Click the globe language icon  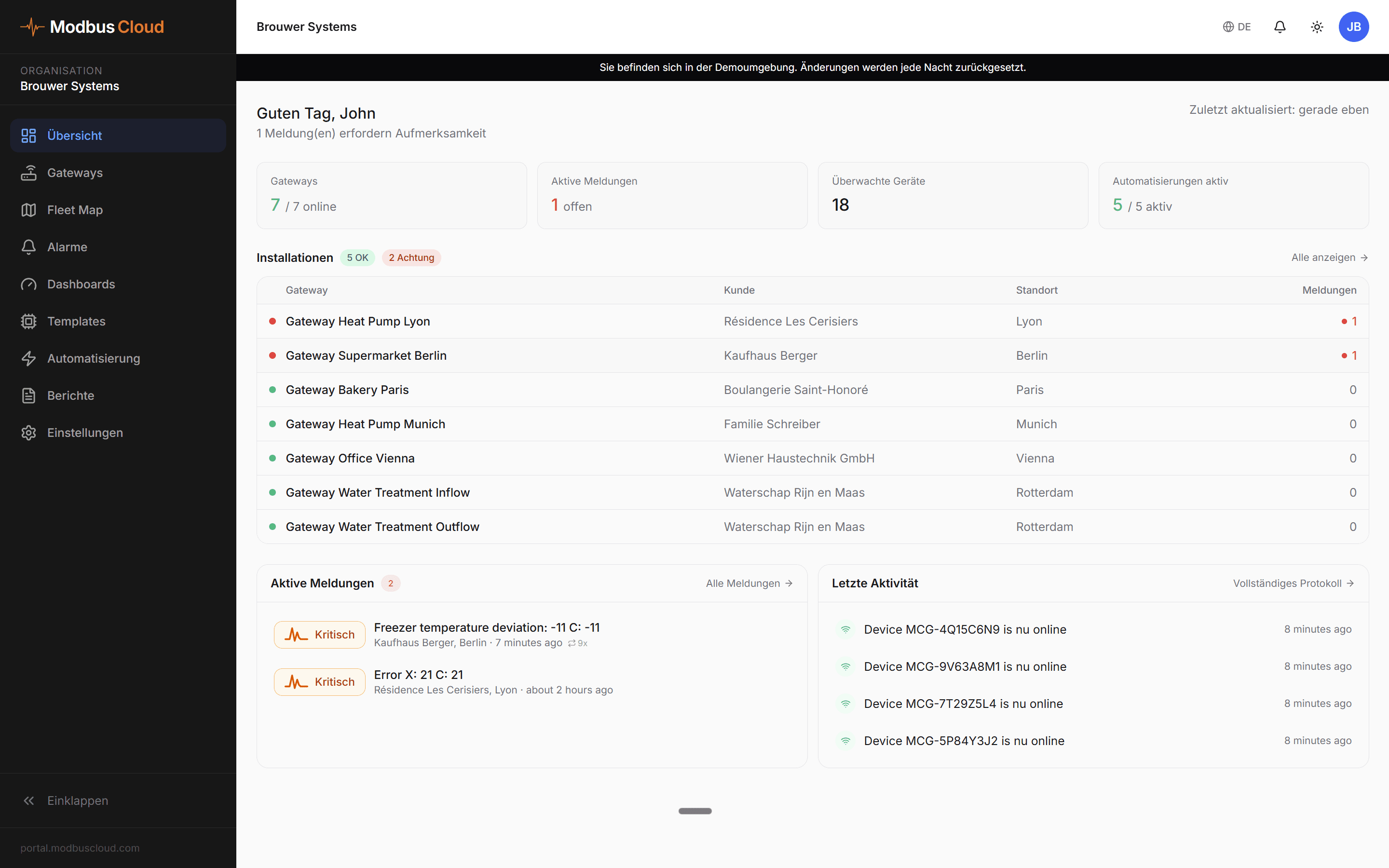pos(1228,27)
